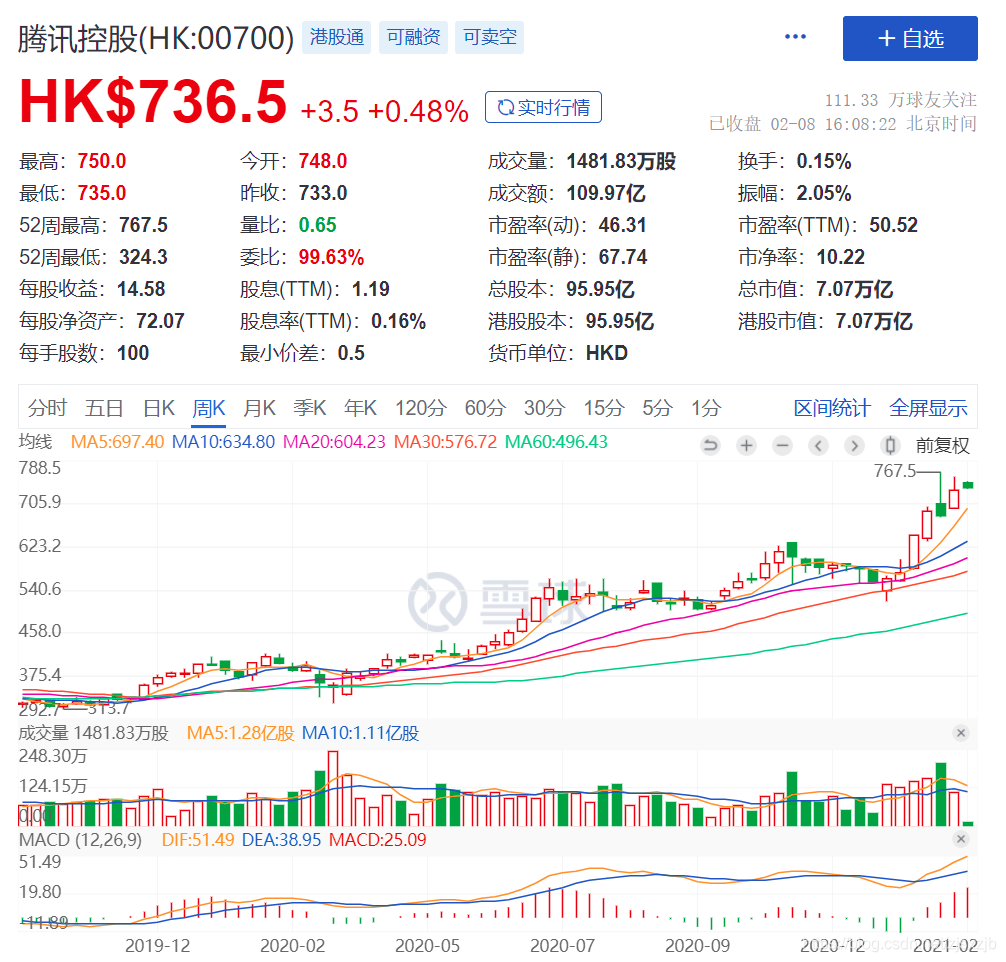
Task: Click the MA10:634.80 indicator label
Action: pos(223,442)
